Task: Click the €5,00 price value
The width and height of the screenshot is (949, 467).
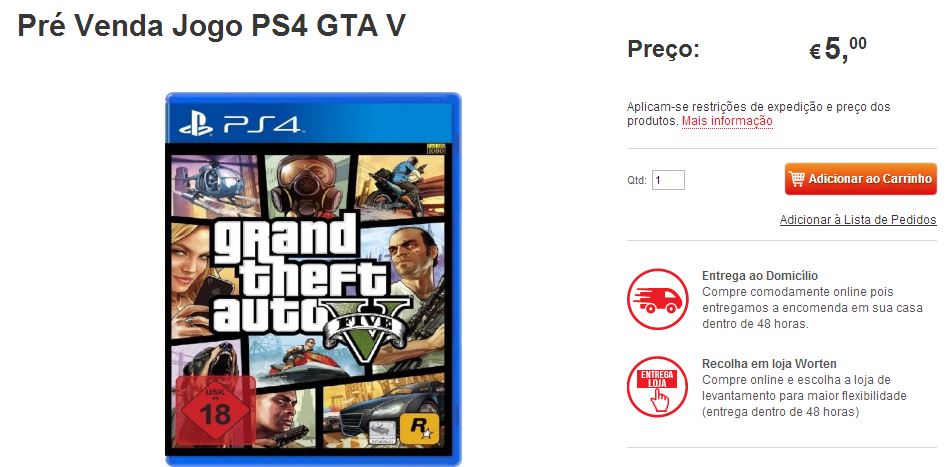Action: [838, 49]
